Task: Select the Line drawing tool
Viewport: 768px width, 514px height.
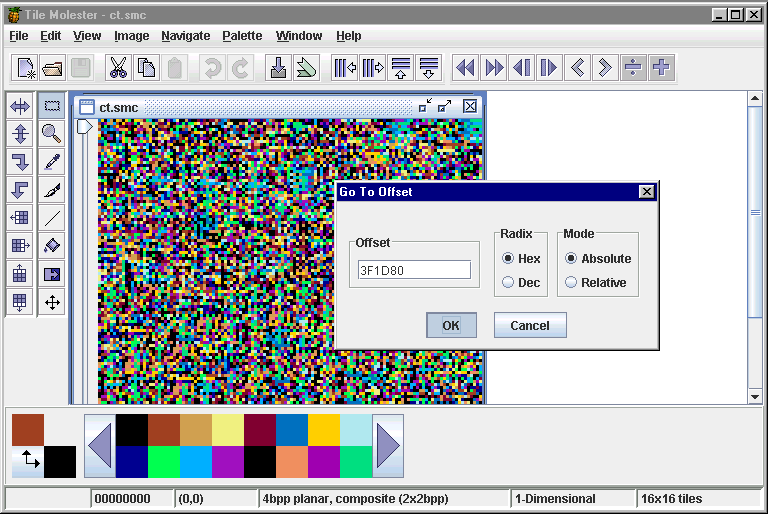Action: [x=52, y=218]
